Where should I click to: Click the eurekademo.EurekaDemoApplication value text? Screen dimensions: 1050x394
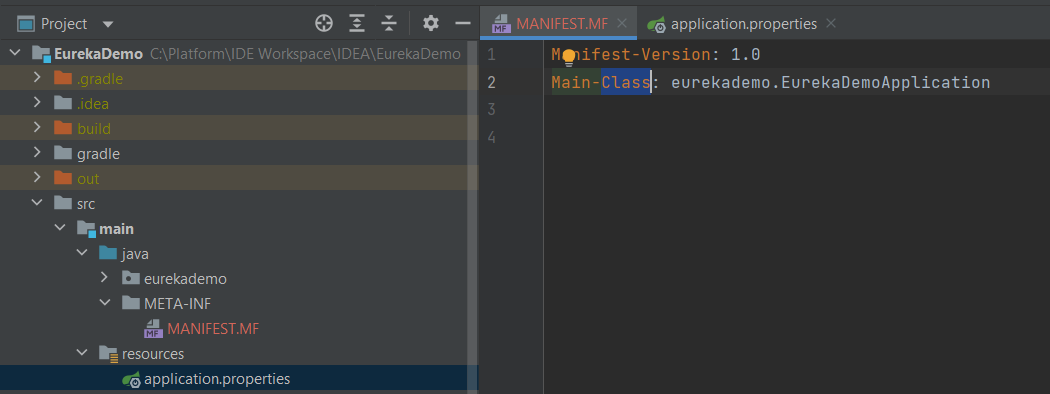click(x=830, y=82)
